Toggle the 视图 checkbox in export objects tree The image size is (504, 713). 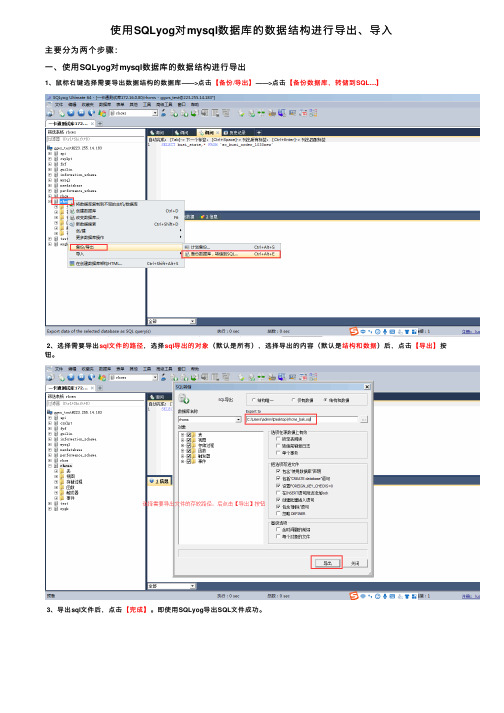coord(188,440)
